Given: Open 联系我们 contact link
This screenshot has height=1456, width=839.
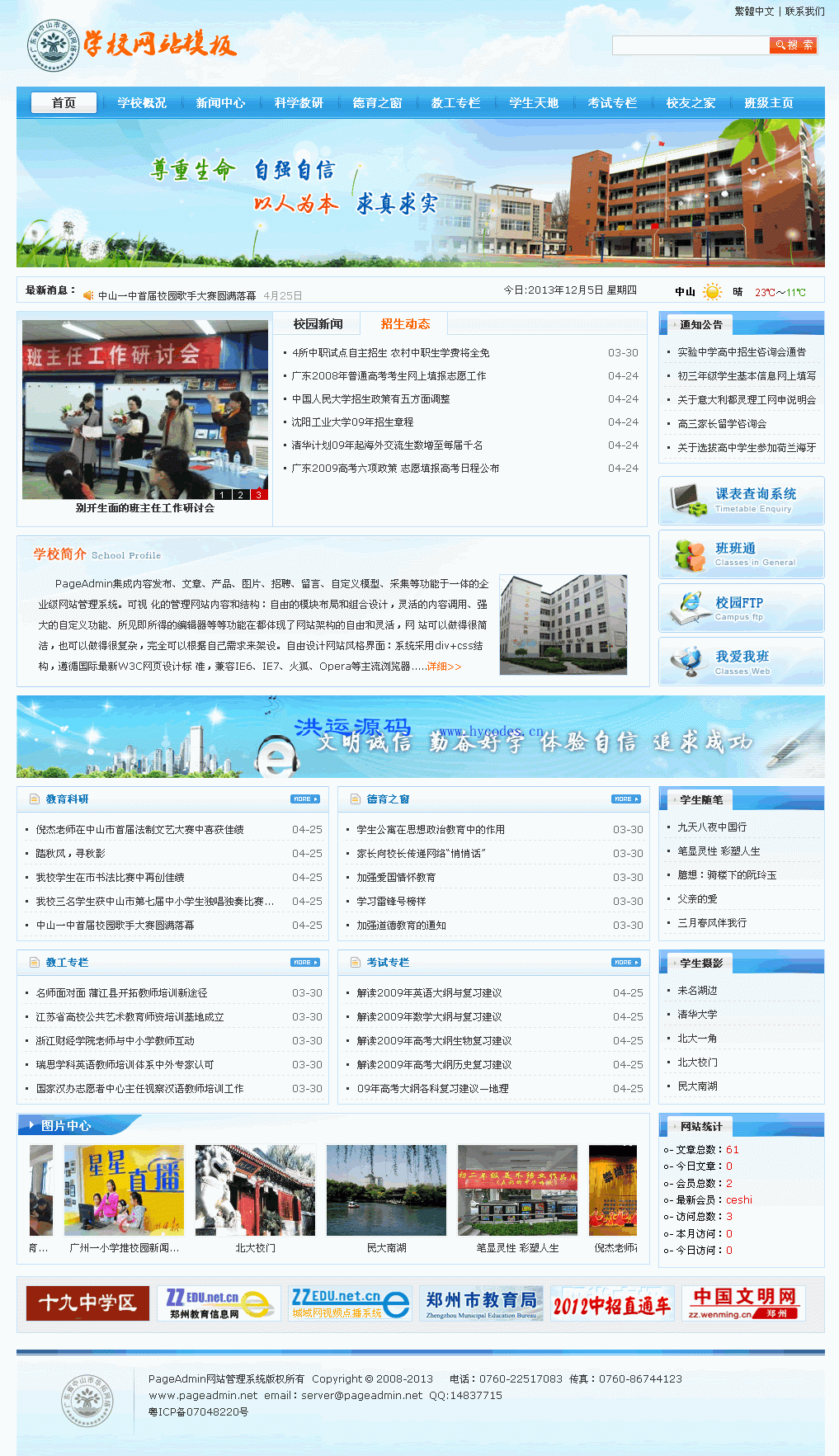Looking at the screenshot, I should tap(804, 12).
